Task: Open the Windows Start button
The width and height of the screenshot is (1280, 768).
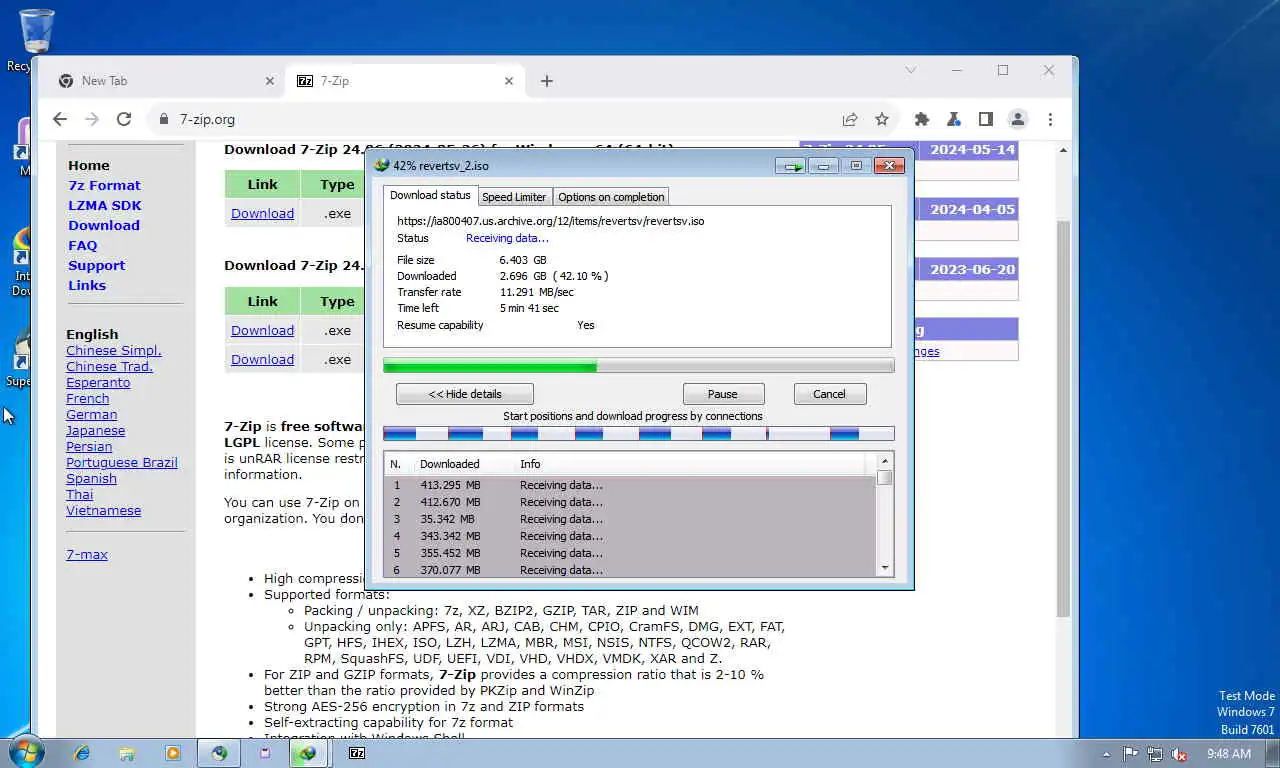Action: click(25, 752)
